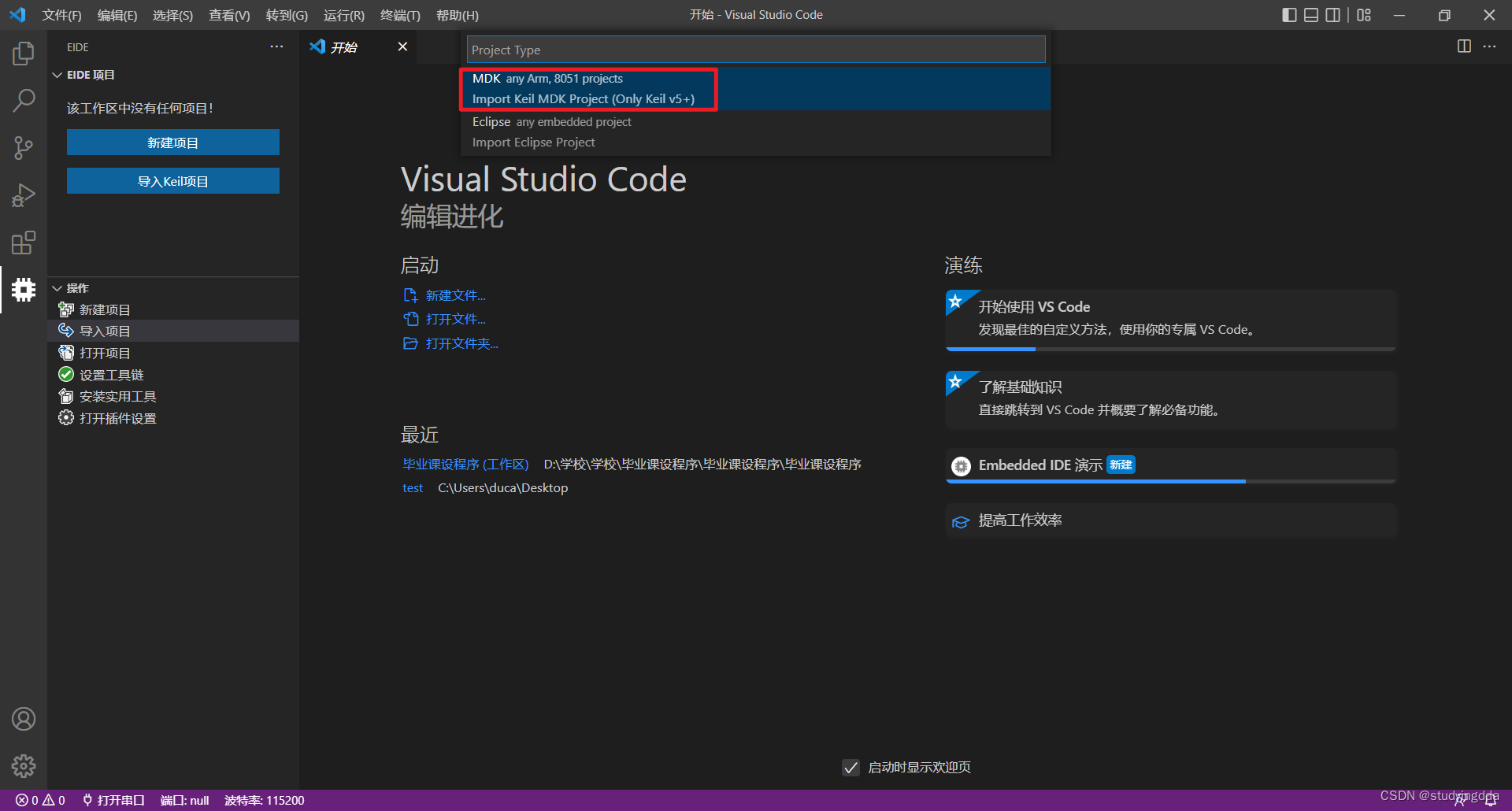Open the 文件(F) menu

[61, 15]
